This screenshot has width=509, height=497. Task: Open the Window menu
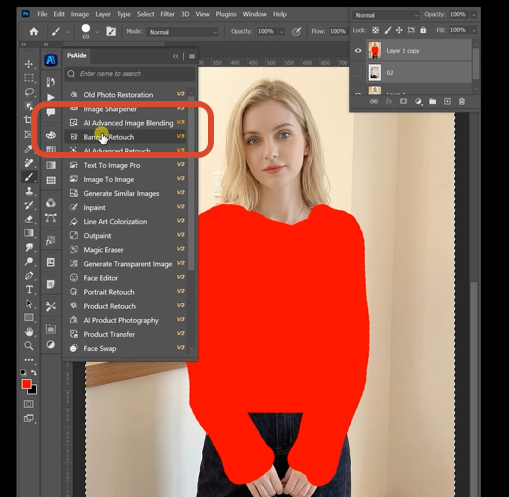(x=255, y=14)
